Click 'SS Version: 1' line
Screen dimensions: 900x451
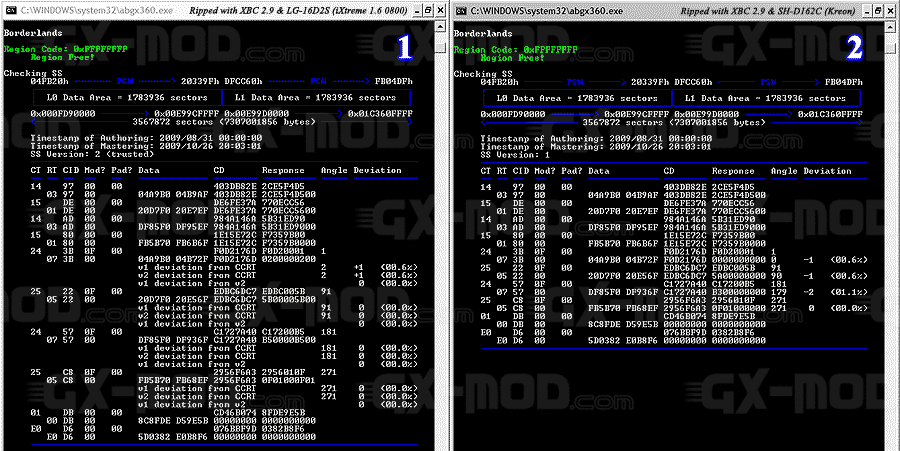[x=515, y=154]
